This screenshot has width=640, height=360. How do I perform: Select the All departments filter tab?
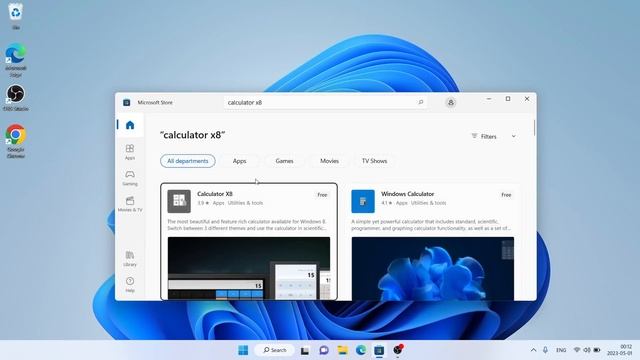pos(188,161)
